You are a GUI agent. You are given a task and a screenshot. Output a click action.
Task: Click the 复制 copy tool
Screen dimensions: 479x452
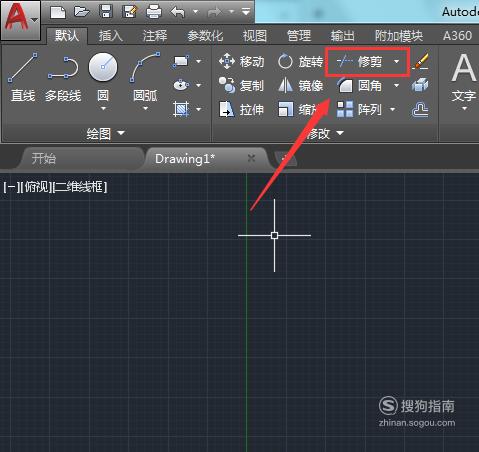point(242,86)
